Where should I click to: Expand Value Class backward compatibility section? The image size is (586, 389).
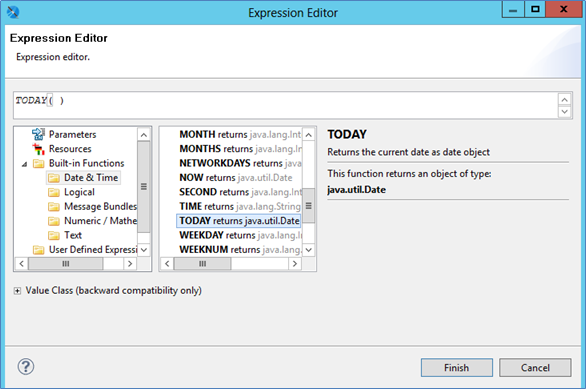coord(17,291)
